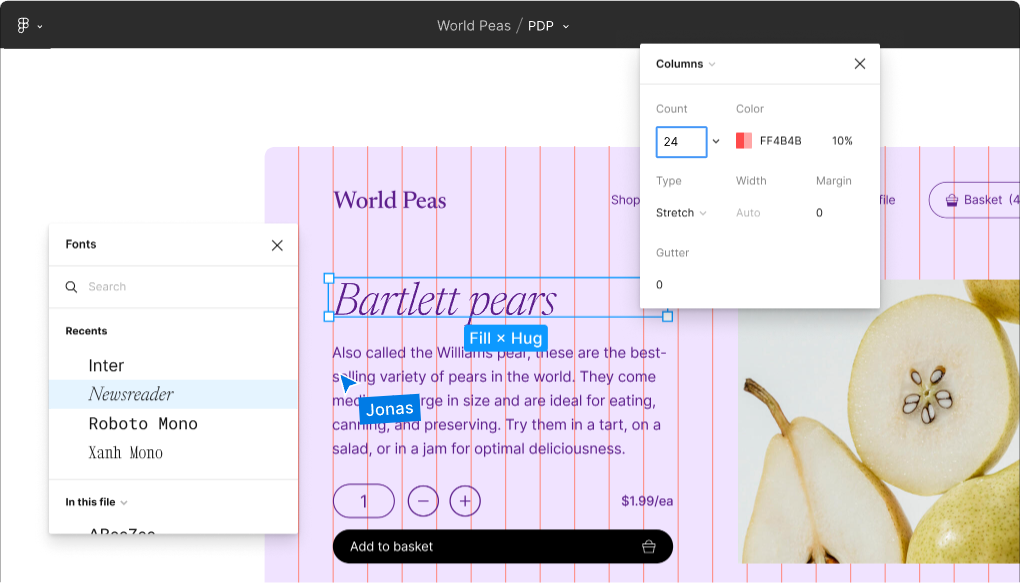Viewport: 1020px width, 583px height.
Task: Close the Fonts panel
Action: click(277, 245)
